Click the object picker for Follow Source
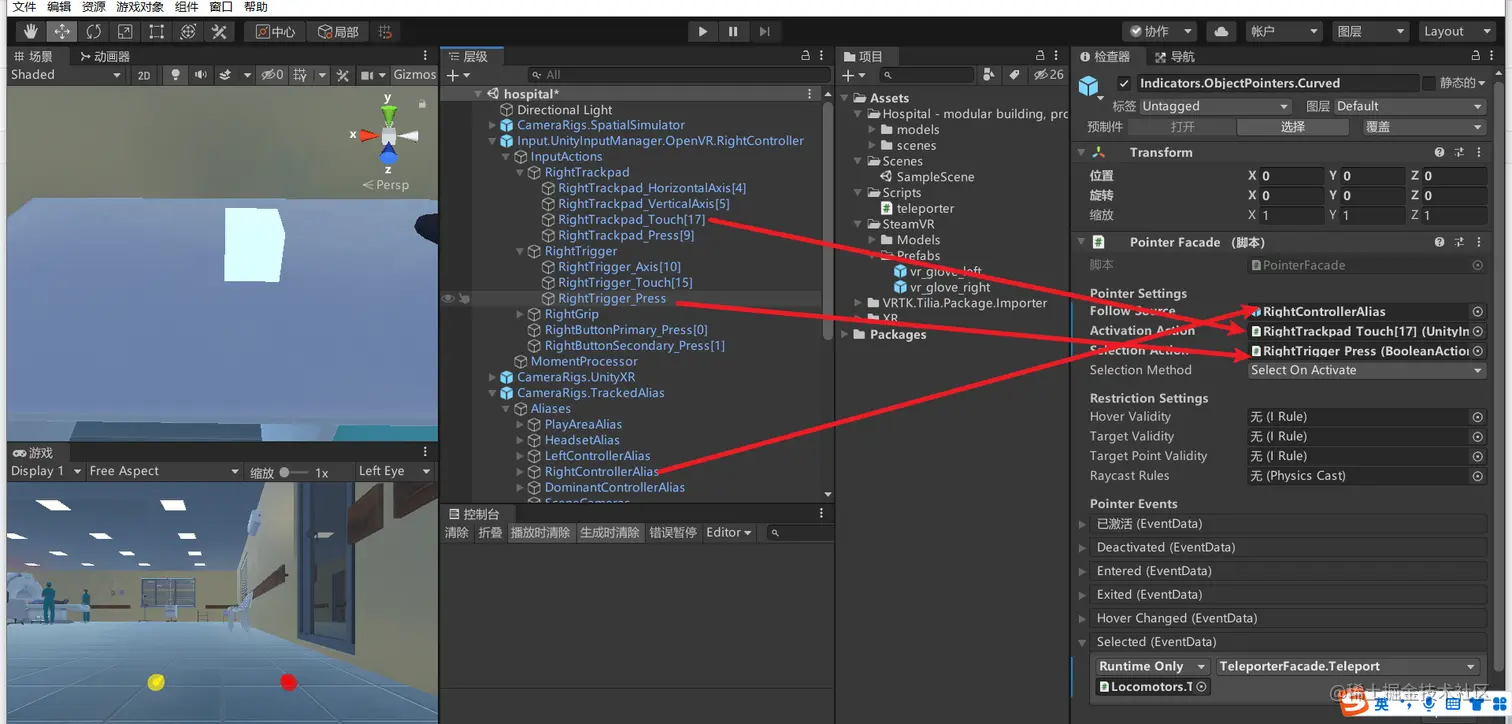1512x724 pixels. 1478,312
